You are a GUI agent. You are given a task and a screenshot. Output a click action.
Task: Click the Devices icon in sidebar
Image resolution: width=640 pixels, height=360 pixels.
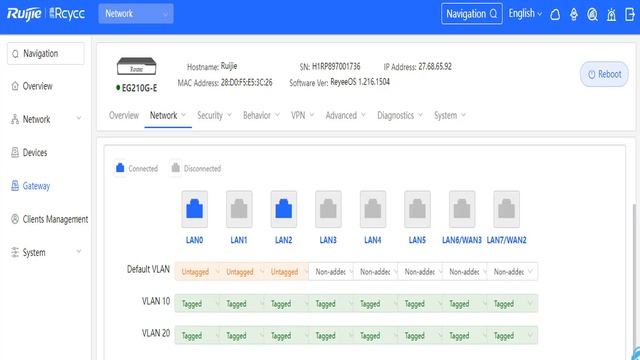(x=15, y=152)
